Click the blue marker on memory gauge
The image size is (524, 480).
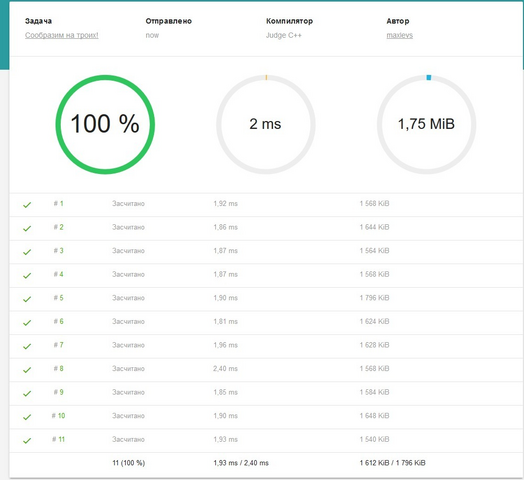pyautogui.click(x=429, y=78)
